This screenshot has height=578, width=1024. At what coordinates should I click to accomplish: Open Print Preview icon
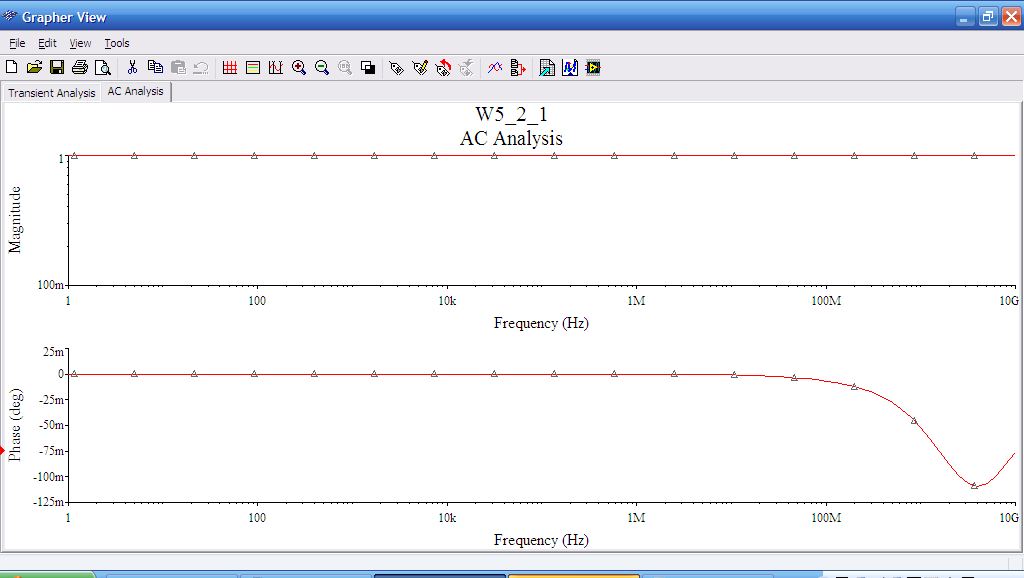103,67
